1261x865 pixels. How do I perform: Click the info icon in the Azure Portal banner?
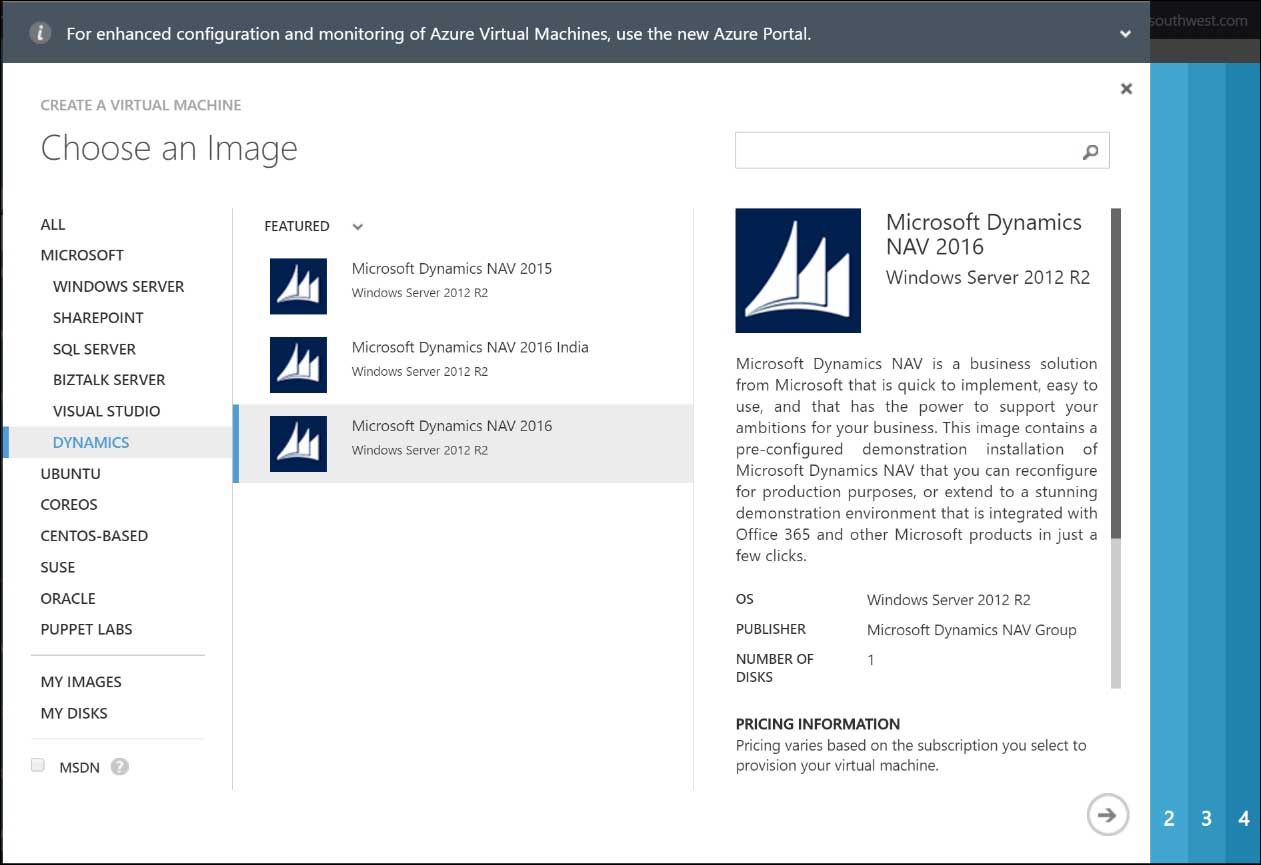point(38,32)
